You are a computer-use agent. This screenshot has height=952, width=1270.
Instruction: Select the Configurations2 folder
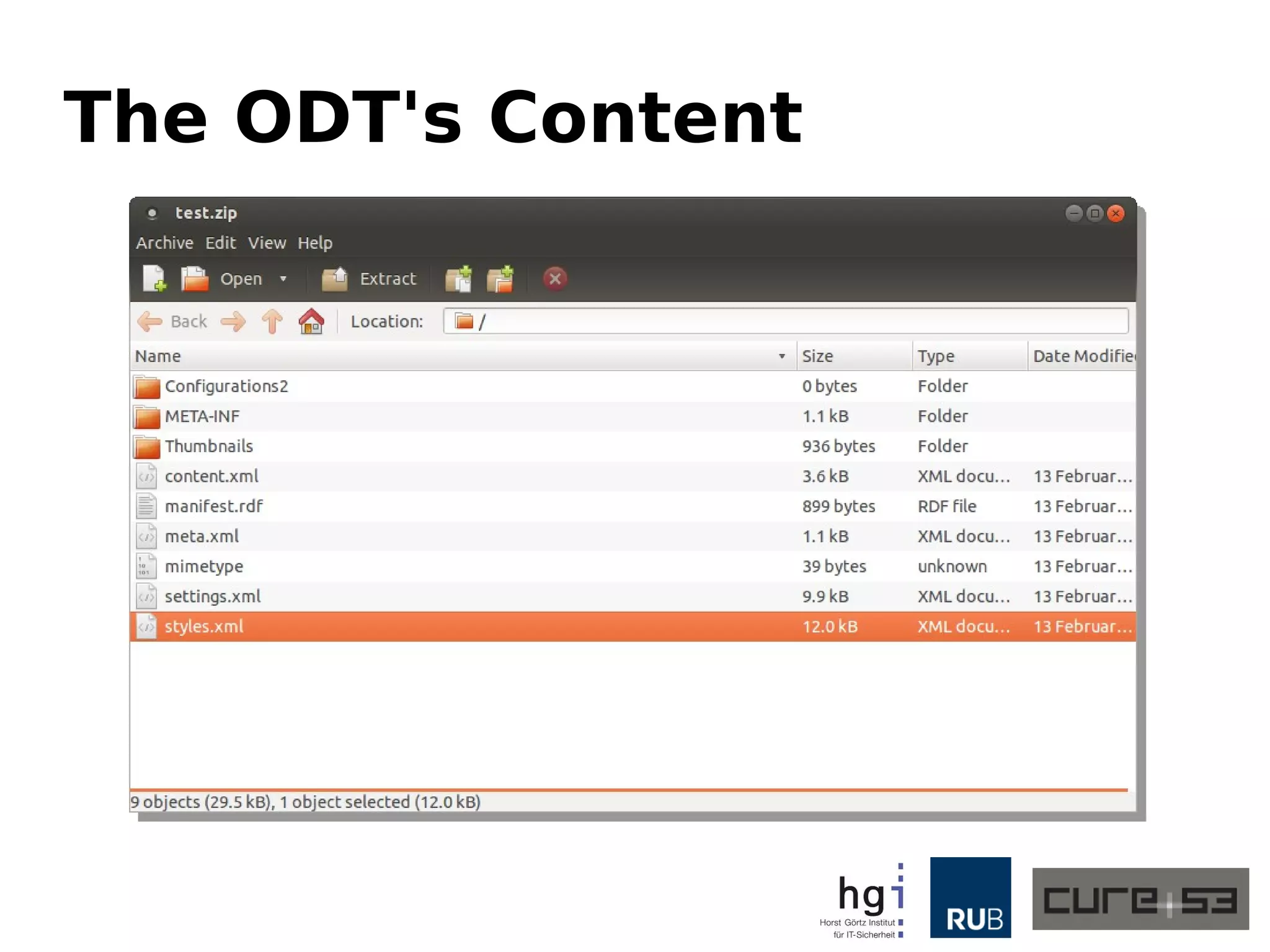[x=226, y=386]
